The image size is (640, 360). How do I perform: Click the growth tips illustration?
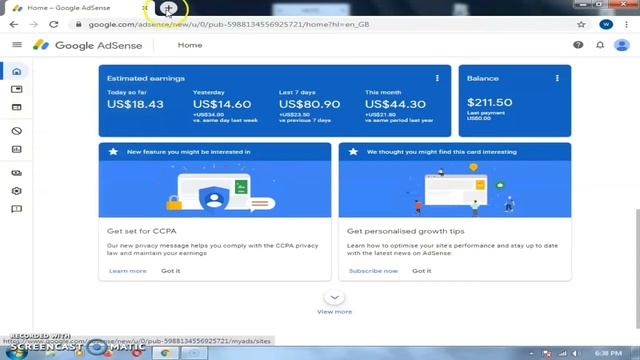(x=455, y=189)
